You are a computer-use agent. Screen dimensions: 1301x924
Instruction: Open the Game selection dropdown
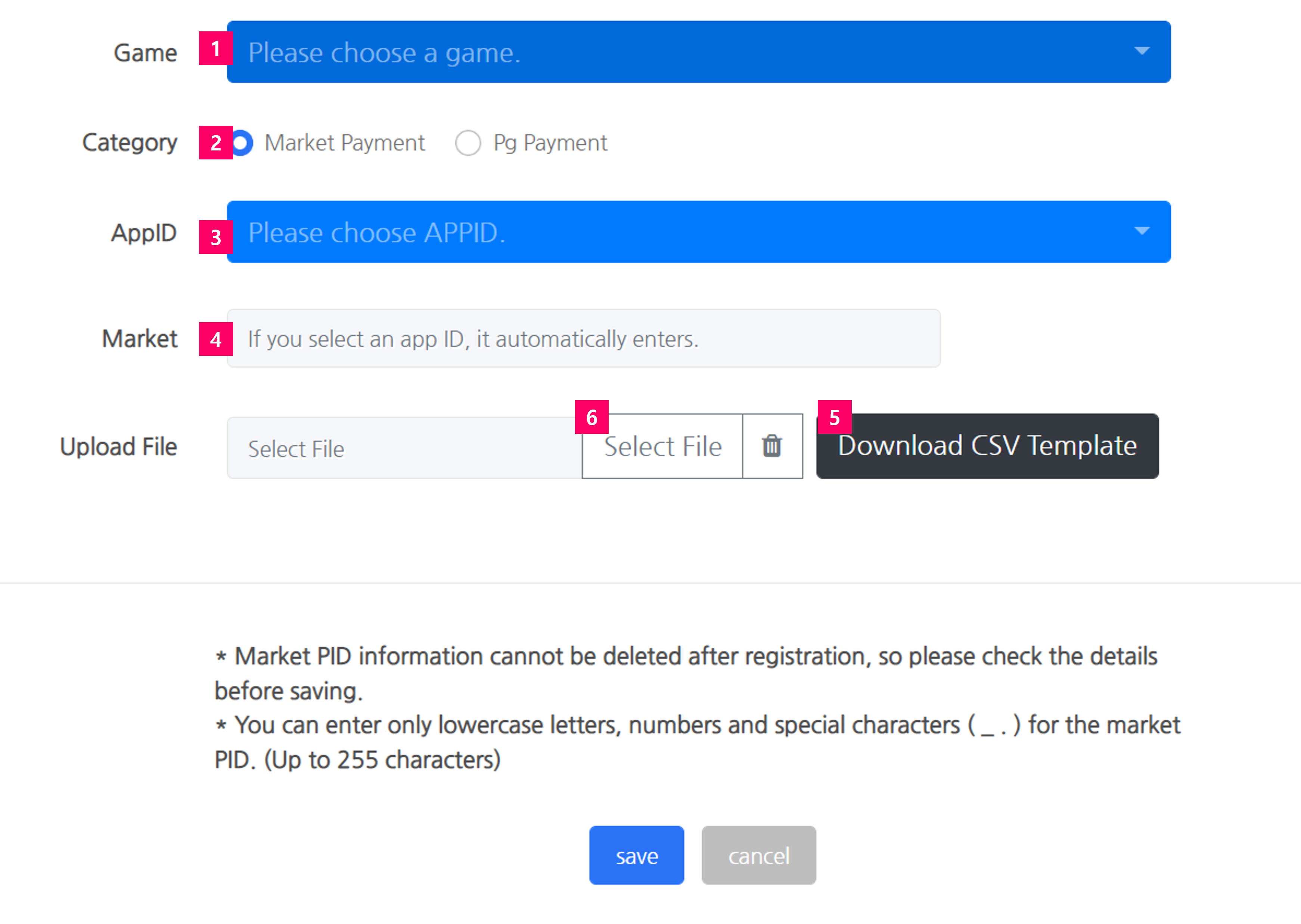(x=698, y=52)
